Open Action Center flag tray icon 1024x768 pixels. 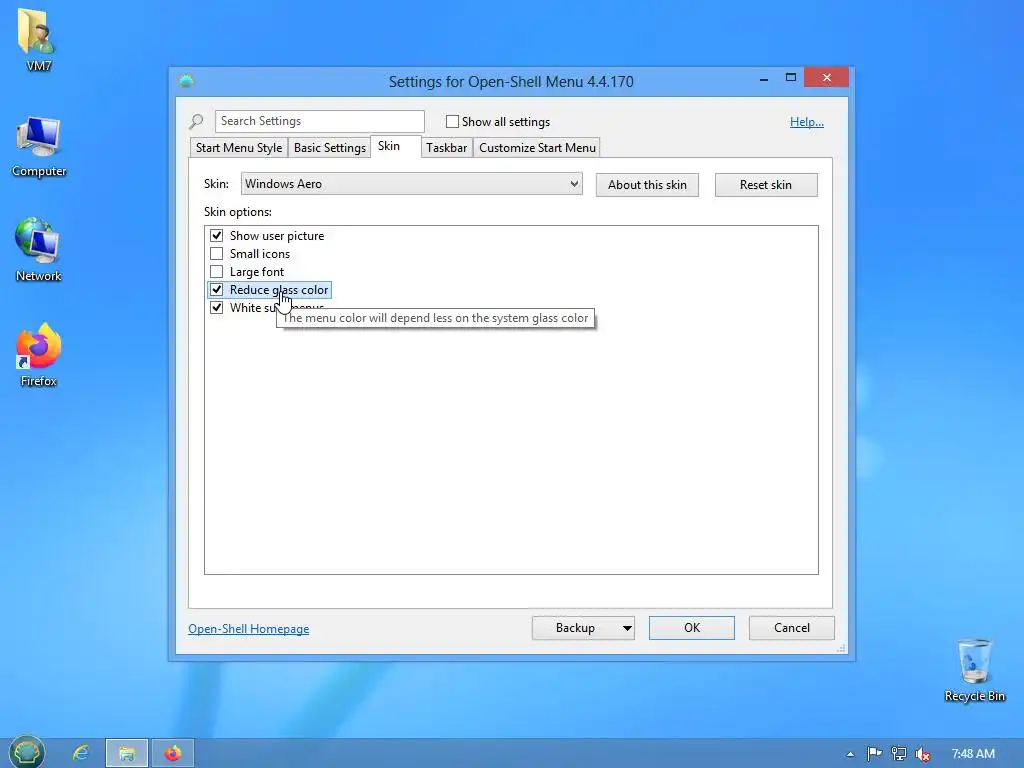point(874,754)
